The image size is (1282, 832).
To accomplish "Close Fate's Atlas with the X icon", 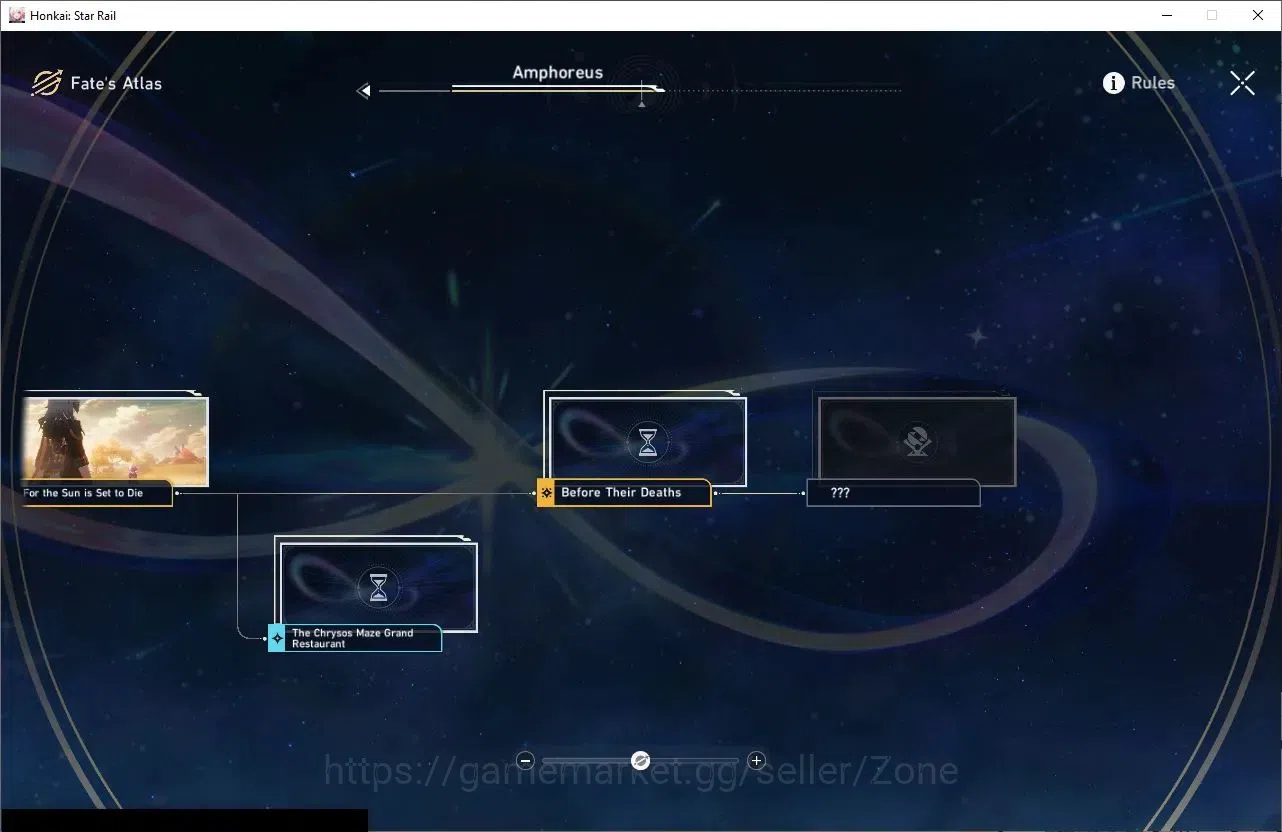I will (x=1242, y=83).
